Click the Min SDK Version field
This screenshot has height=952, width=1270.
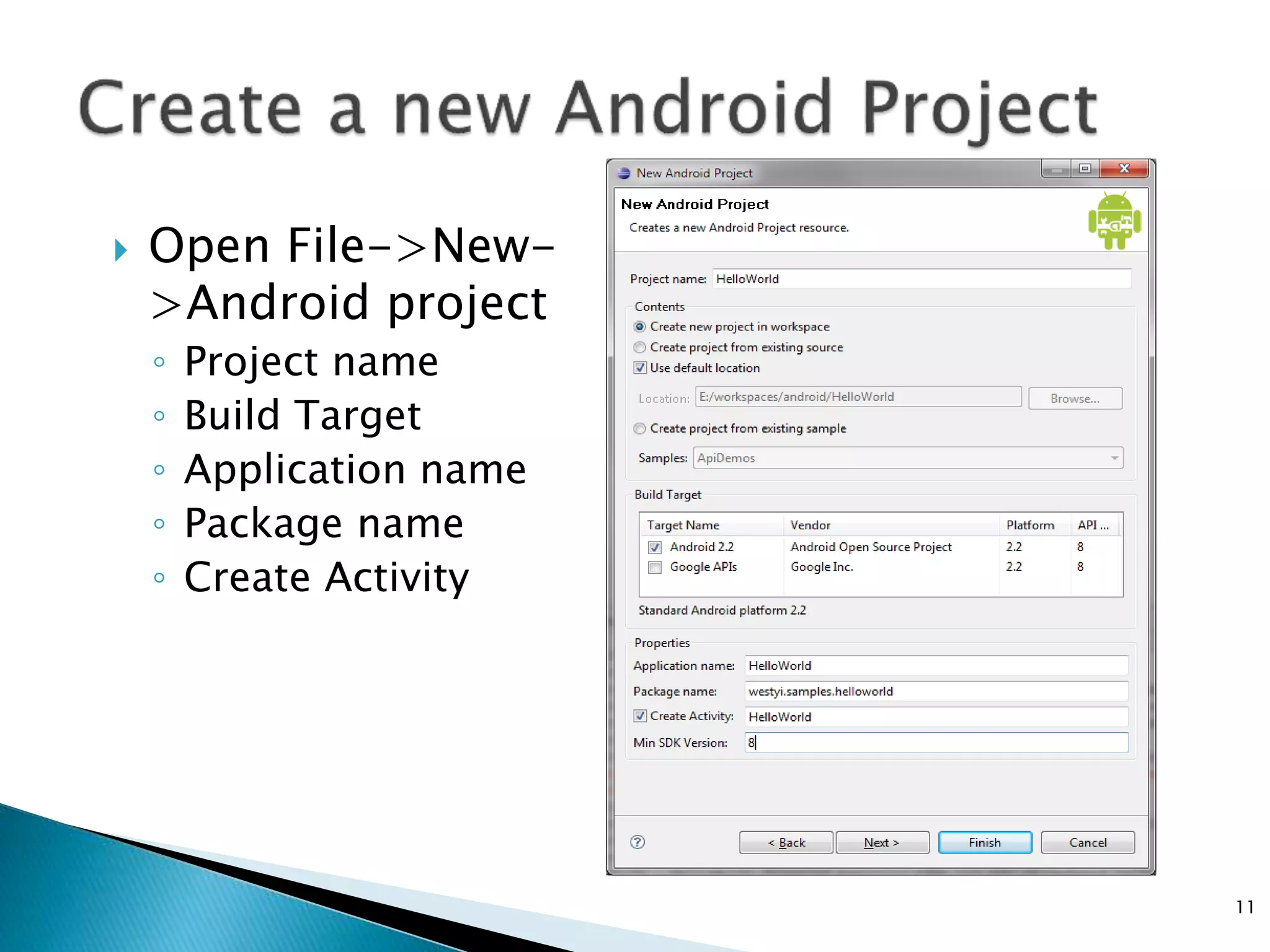936,743
